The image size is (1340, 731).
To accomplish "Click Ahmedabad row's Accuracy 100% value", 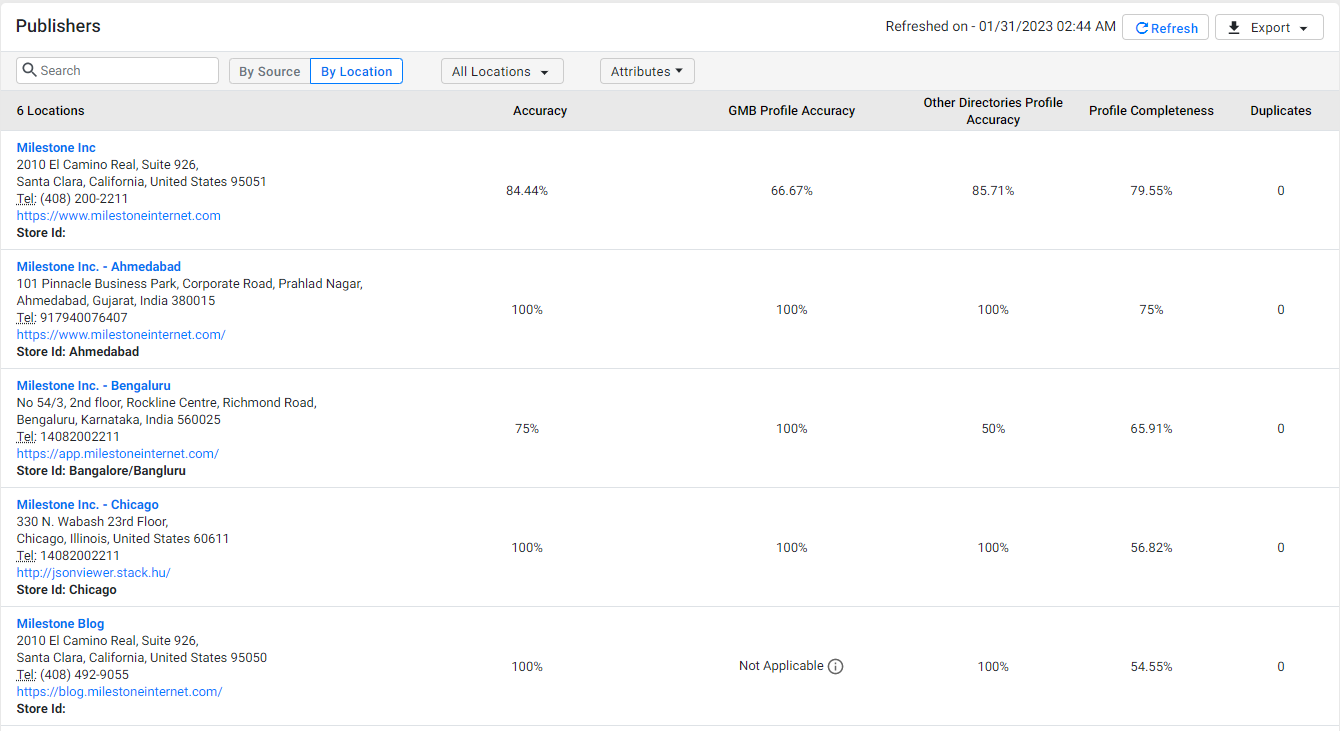I will [527, 310].
